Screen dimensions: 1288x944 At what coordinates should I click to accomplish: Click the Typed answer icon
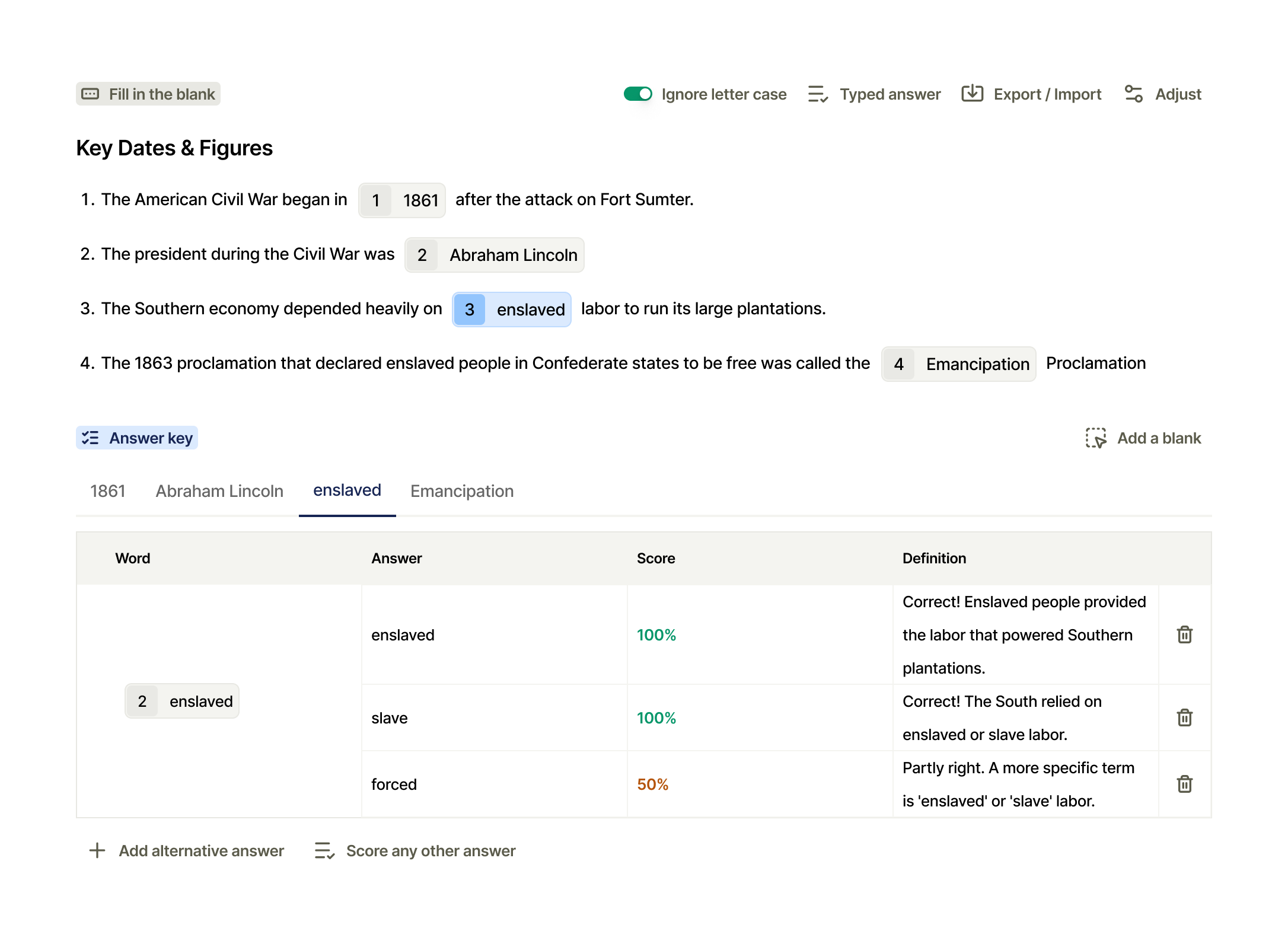click(x=818, y=94)
